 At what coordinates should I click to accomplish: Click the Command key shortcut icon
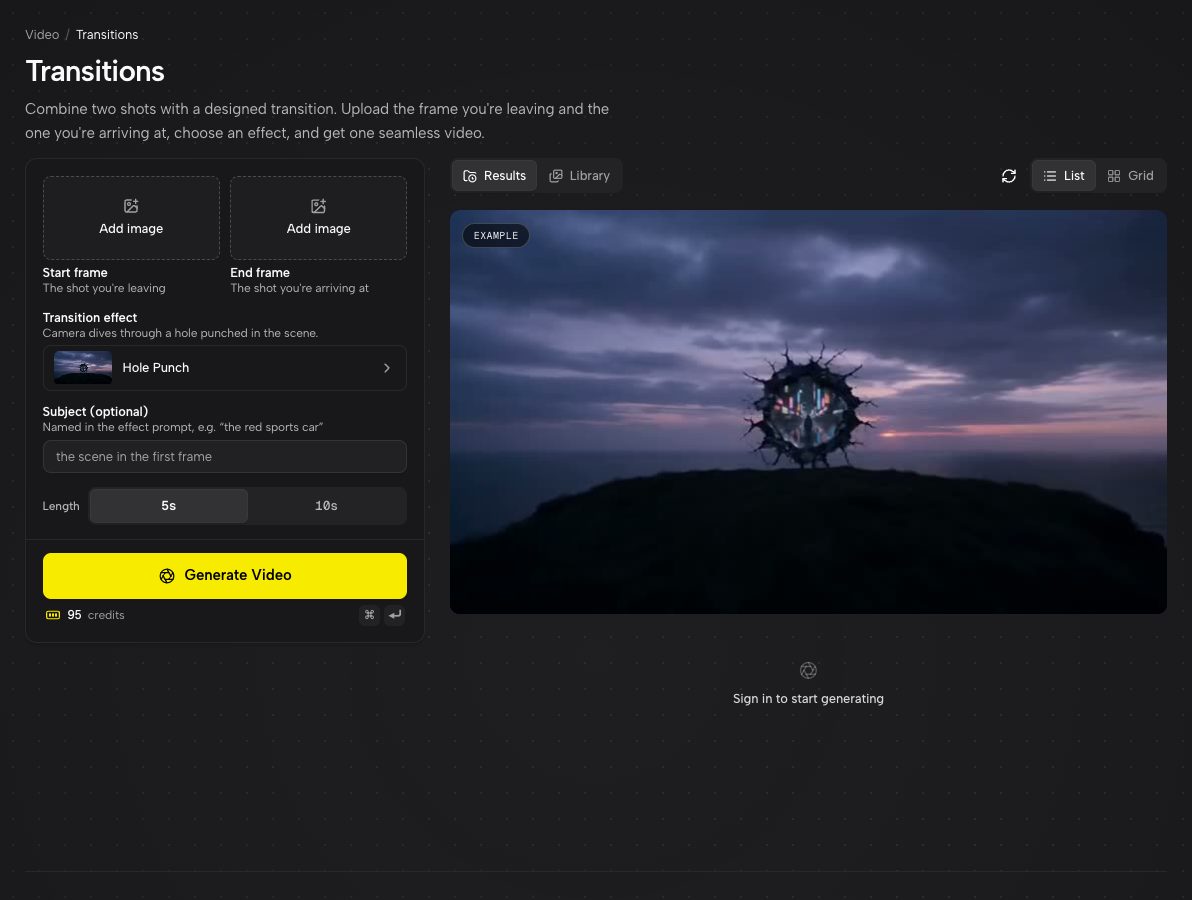click(369, 615)
